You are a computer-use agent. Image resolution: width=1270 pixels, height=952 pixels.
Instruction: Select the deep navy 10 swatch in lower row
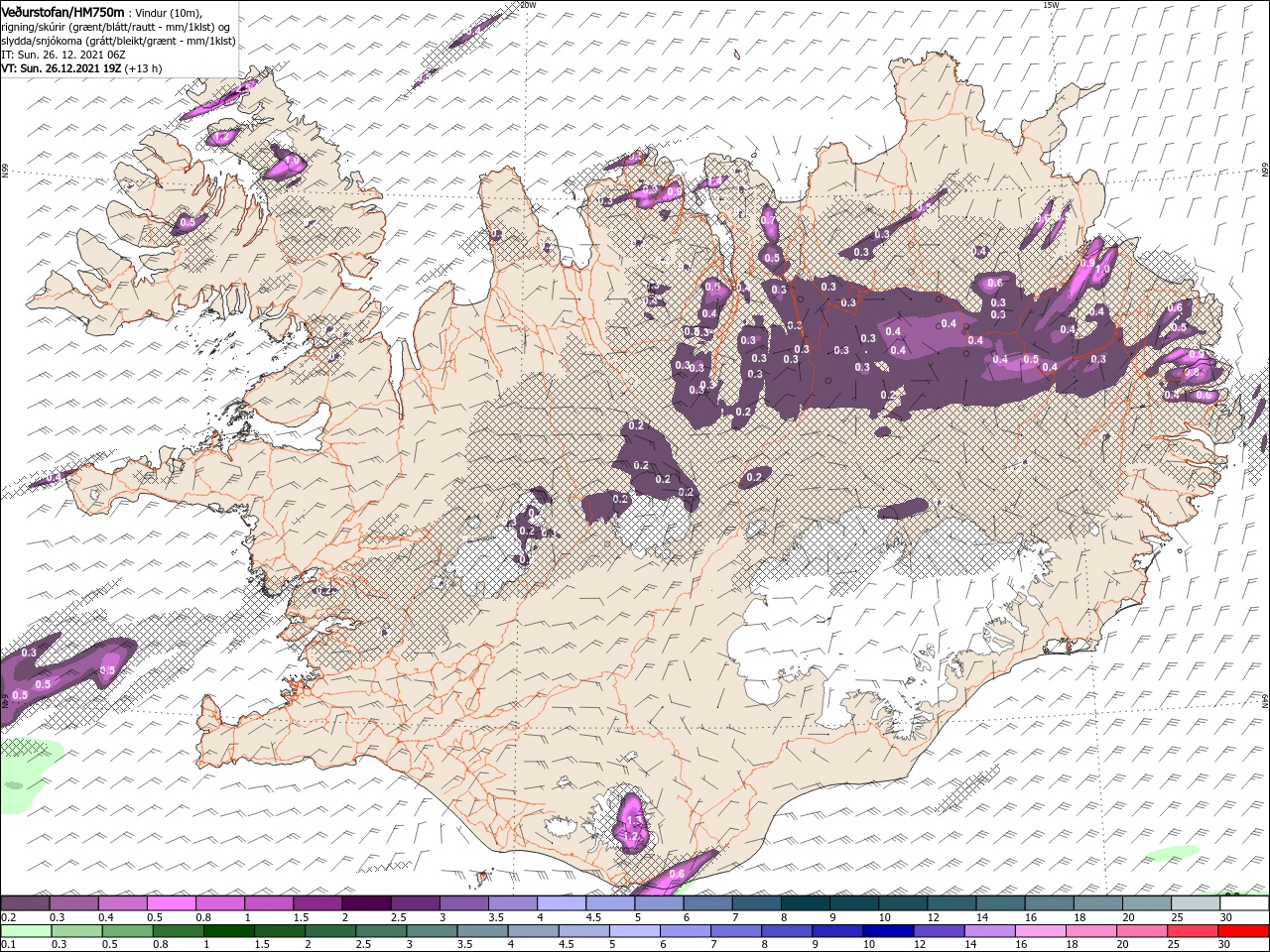(x=886, y=931)
